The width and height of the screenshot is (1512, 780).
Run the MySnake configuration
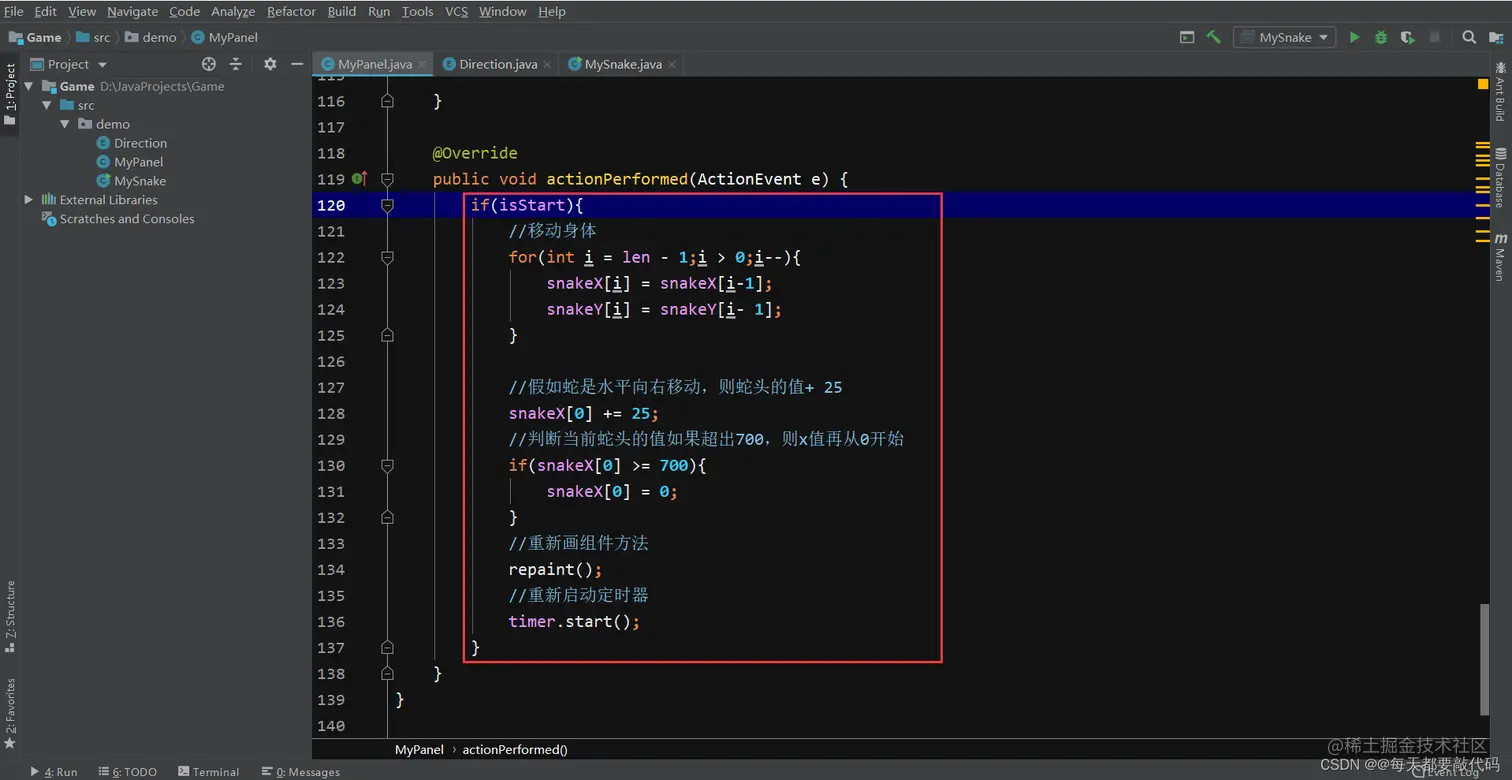[x=1354, y=37]
